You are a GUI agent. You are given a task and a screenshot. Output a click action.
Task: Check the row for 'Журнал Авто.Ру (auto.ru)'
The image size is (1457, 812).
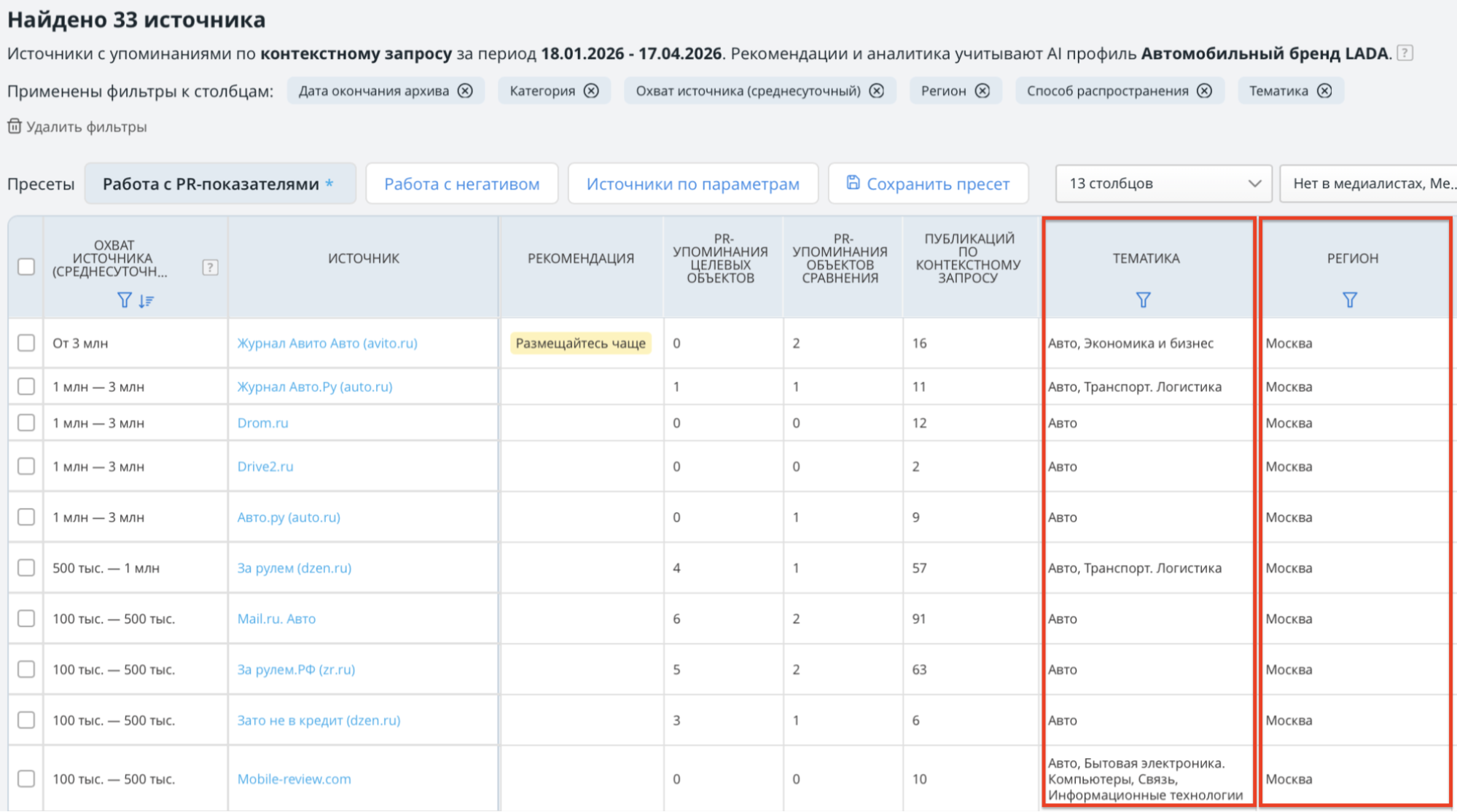26,386
